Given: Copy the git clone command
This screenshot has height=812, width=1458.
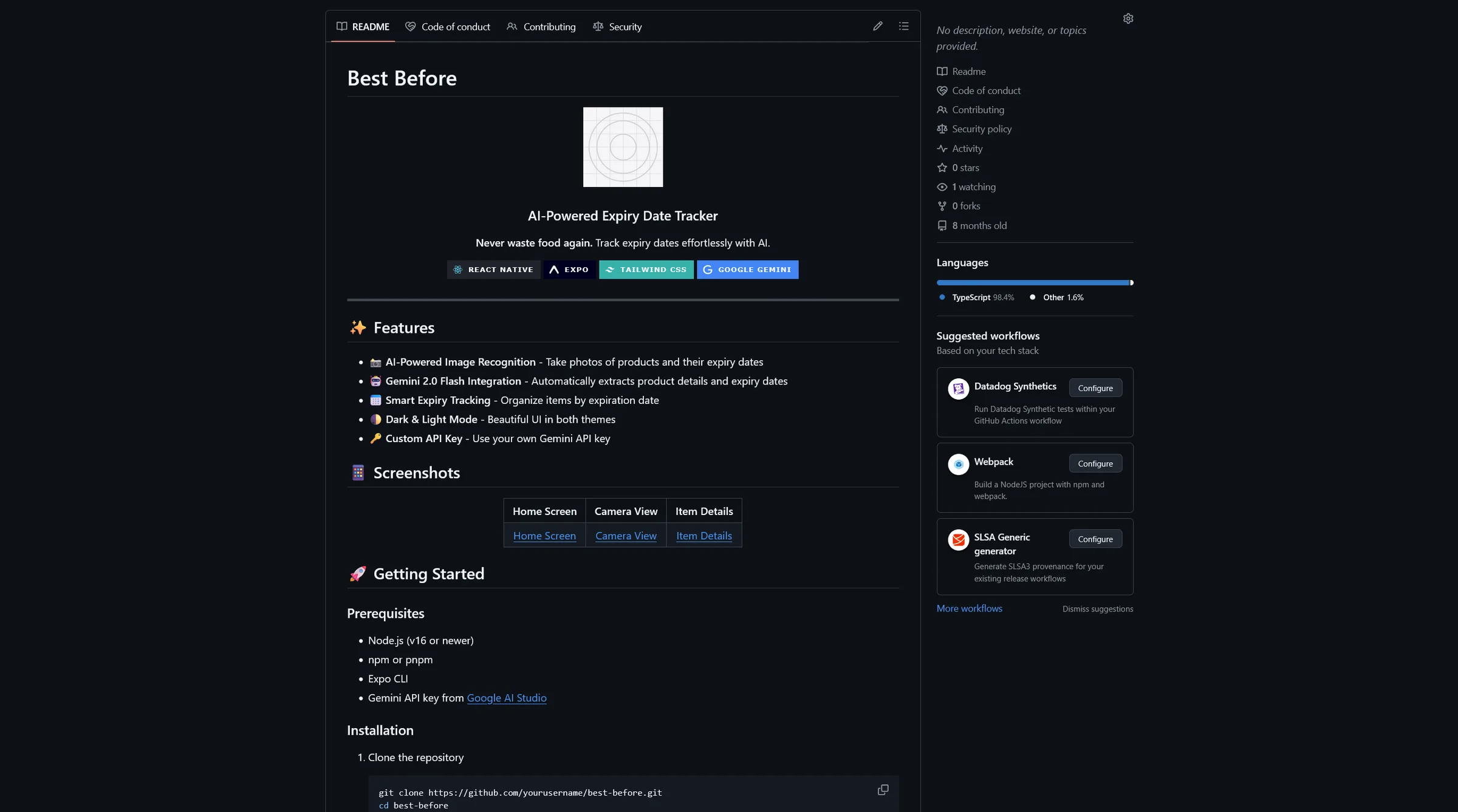Looking at the screenshot, I should (x=883, y=790).
